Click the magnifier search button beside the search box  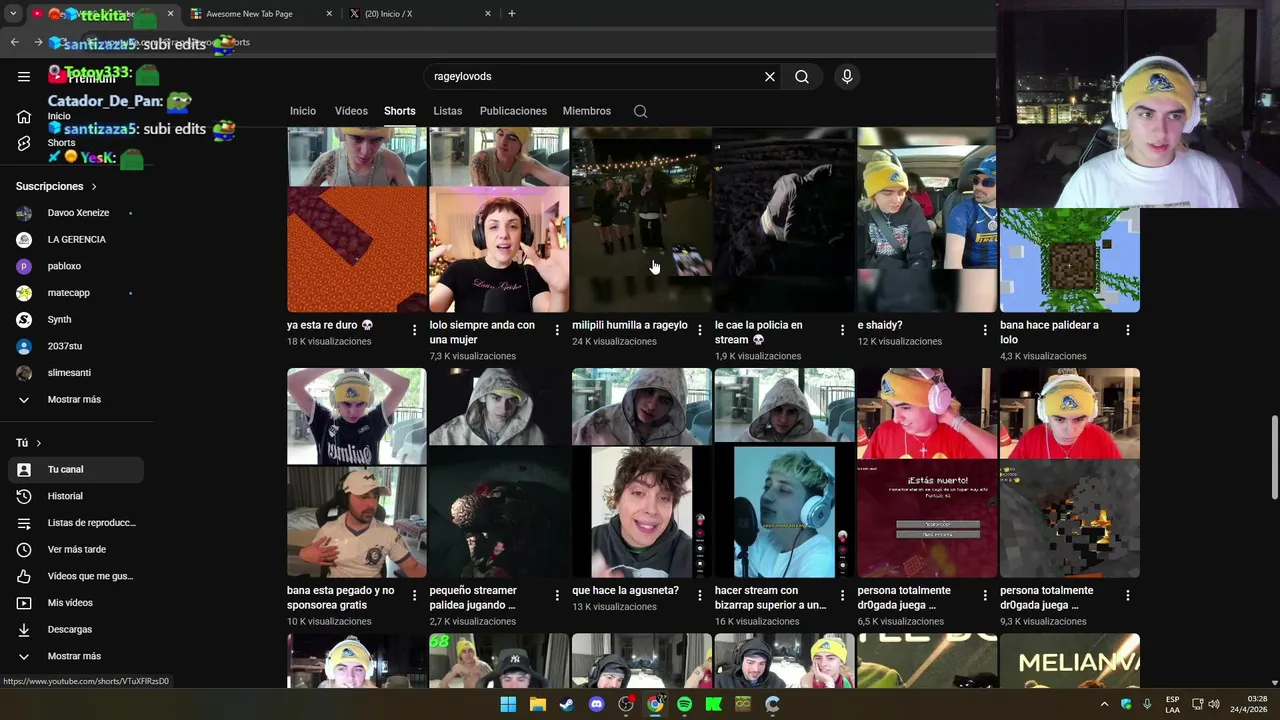[x=802, y=76]
